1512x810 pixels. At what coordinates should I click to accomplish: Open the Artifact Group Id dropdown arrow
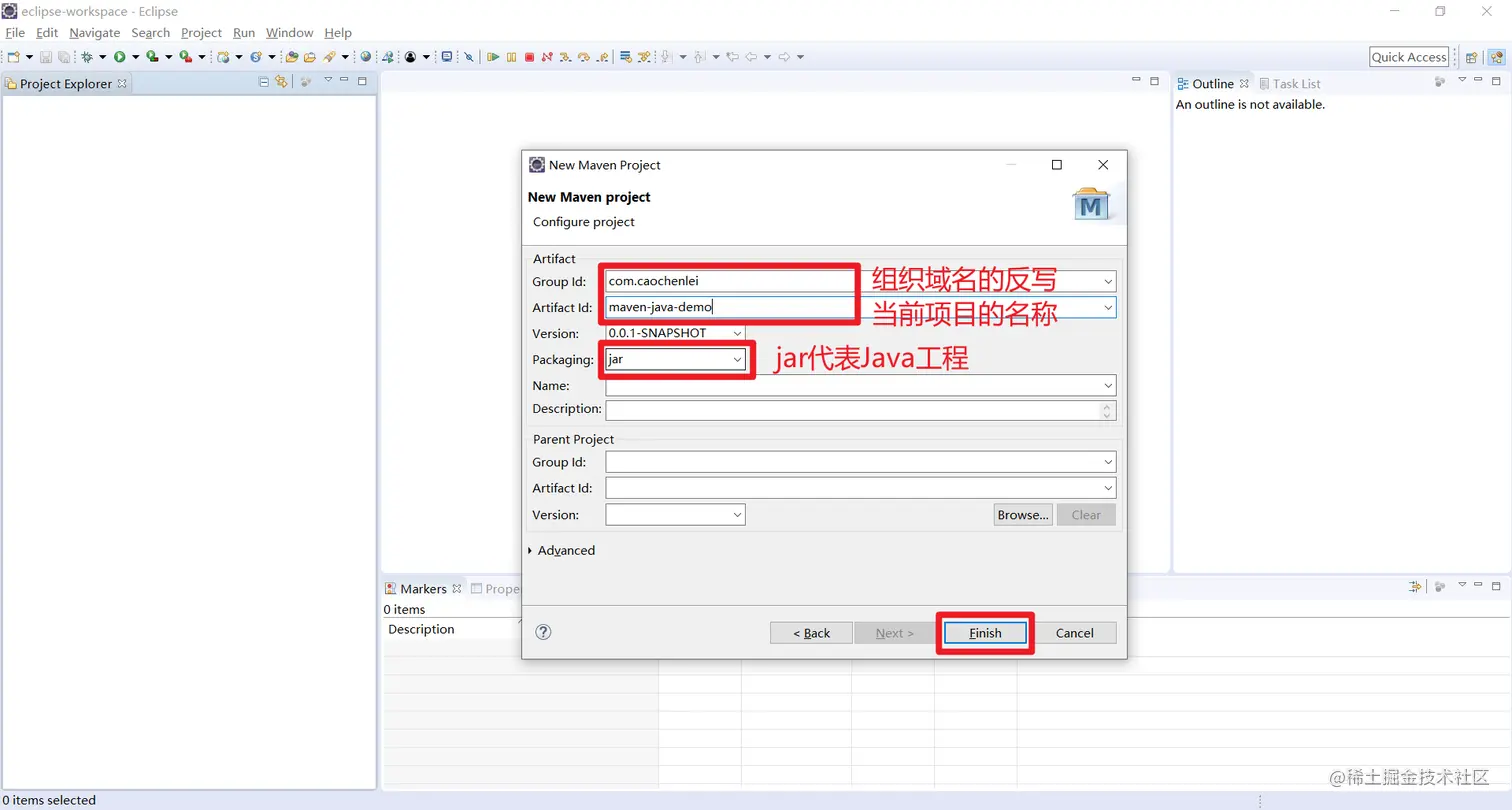(x=1108, y=282)
